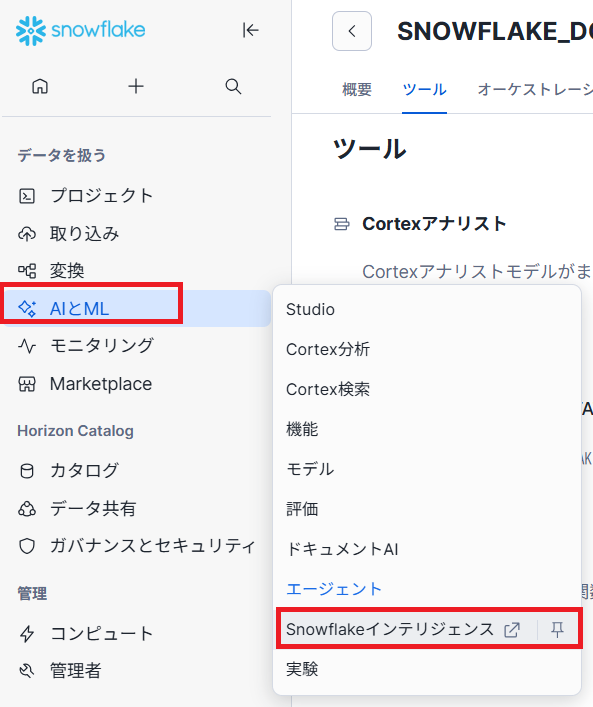The width and height of the screenshot is (593, 707).
Task: Click the モニタリング pulse icon
Action: coord(27,346)
